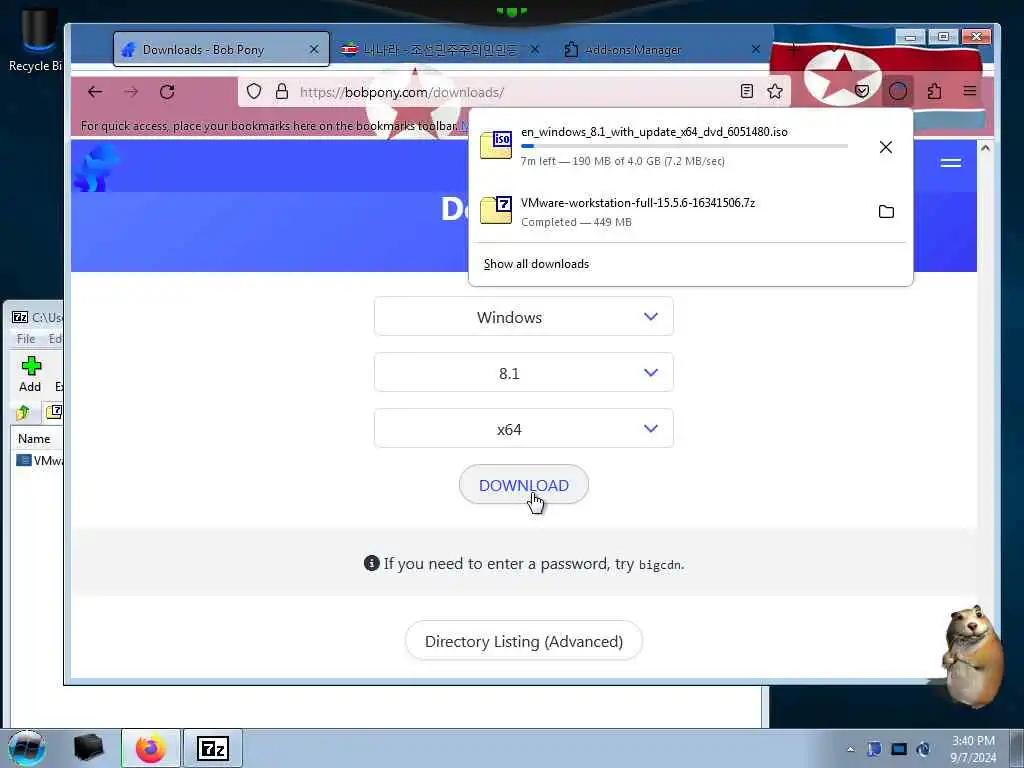Show hidden system tray icons
Image resolution: width=1024 pixels, height=768 pixels.
tap(850, 750)
